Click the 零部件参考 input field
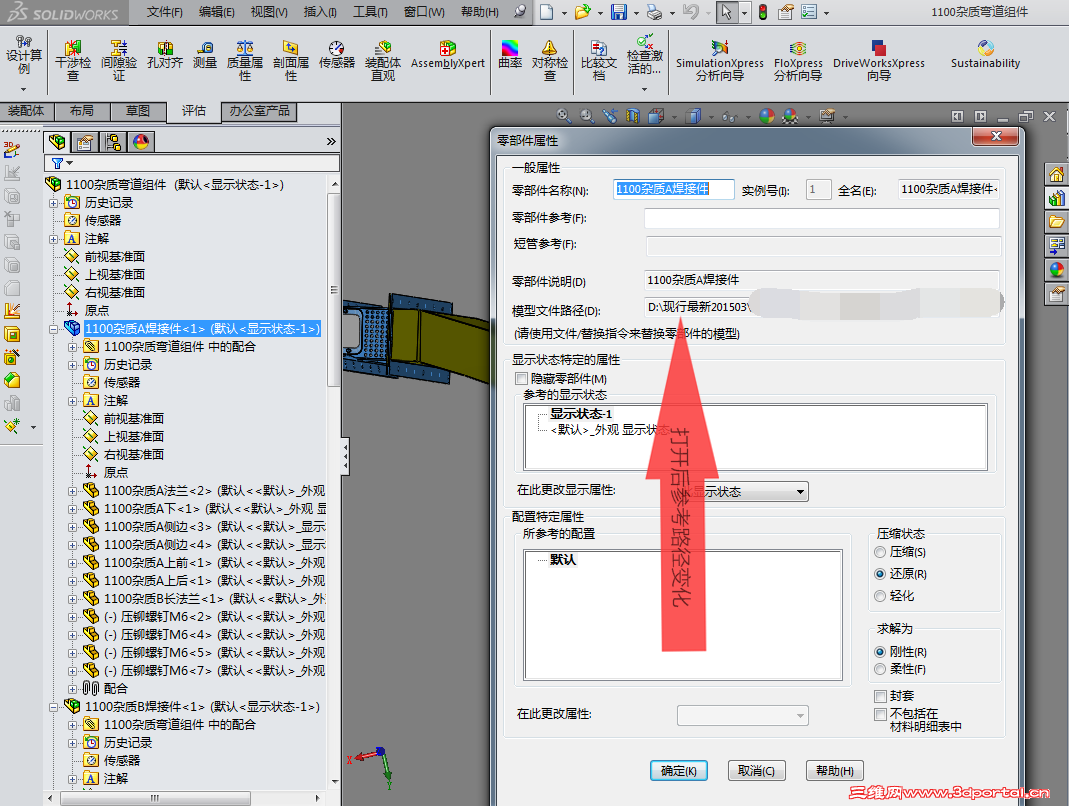Screen dimensions: 1069x806 pos(822,218)
